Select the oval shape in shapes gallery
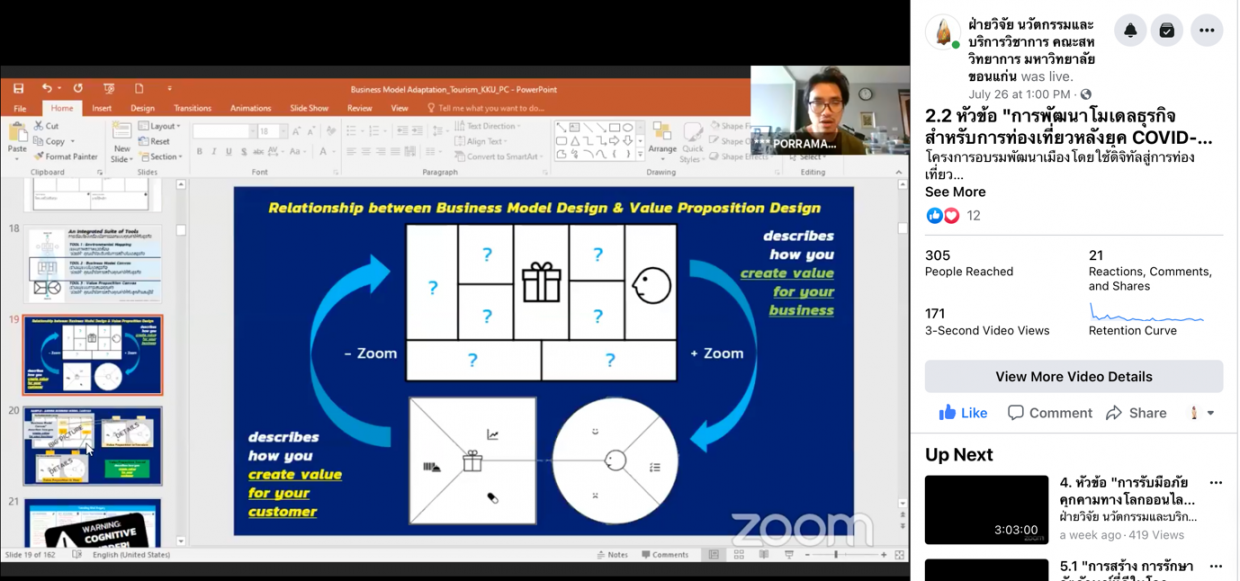This screenshot has height=581, width=1240. (x=627, y=128)
